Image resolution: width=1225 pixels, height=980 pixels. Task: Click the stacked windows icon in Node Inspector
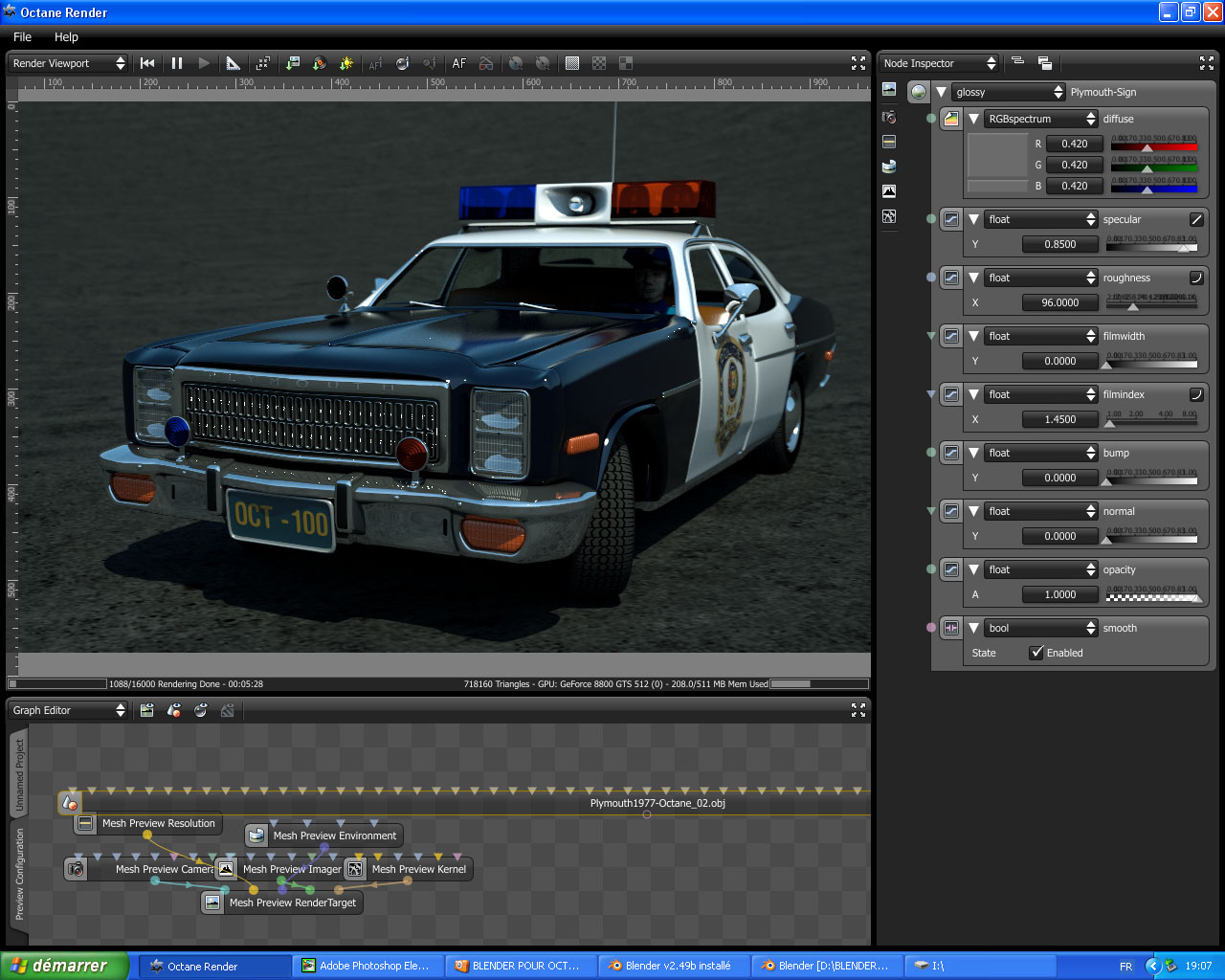pos(1045,63)
